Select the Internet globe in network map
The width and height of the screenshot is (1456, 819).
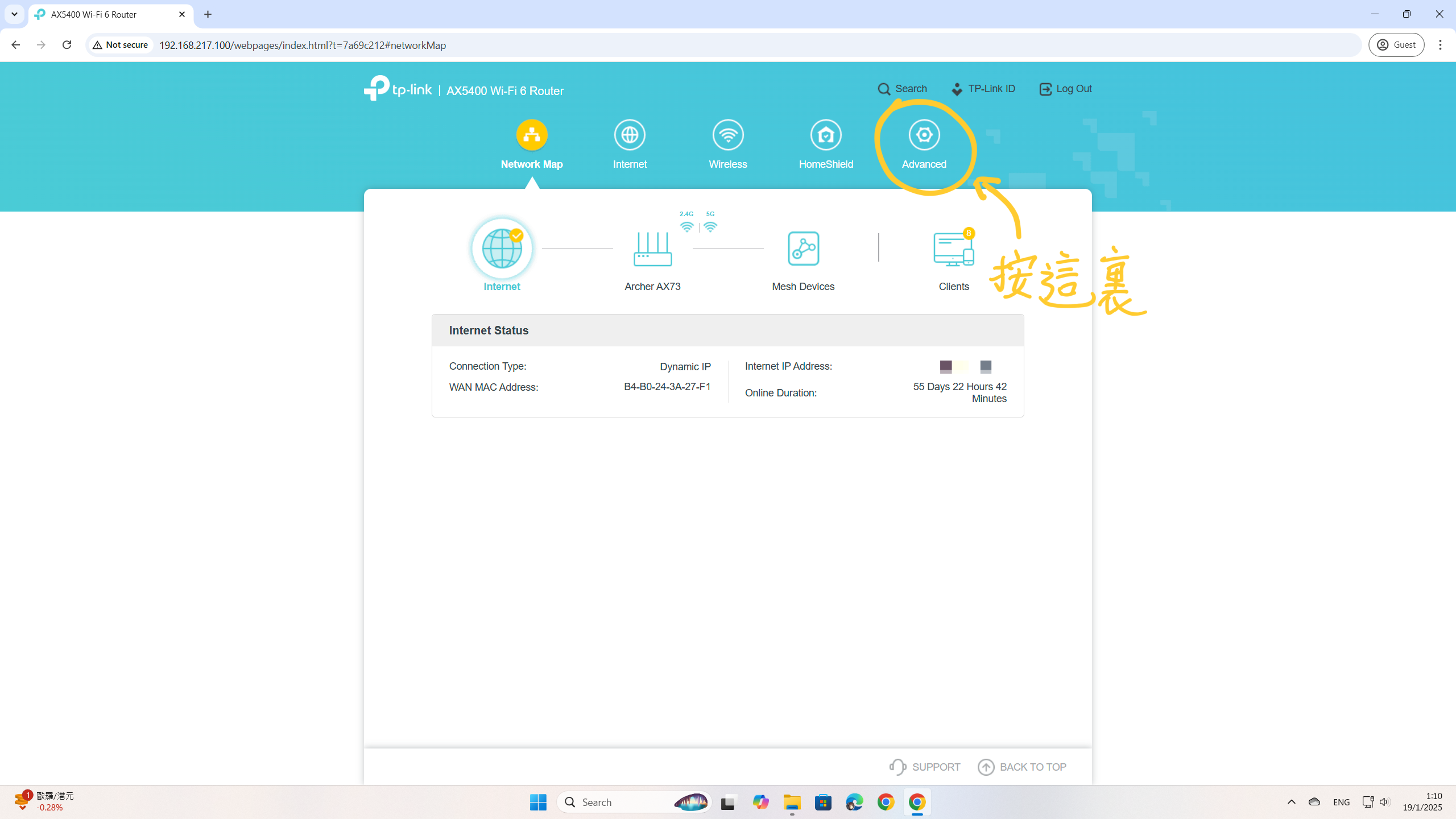coord(502,249)
